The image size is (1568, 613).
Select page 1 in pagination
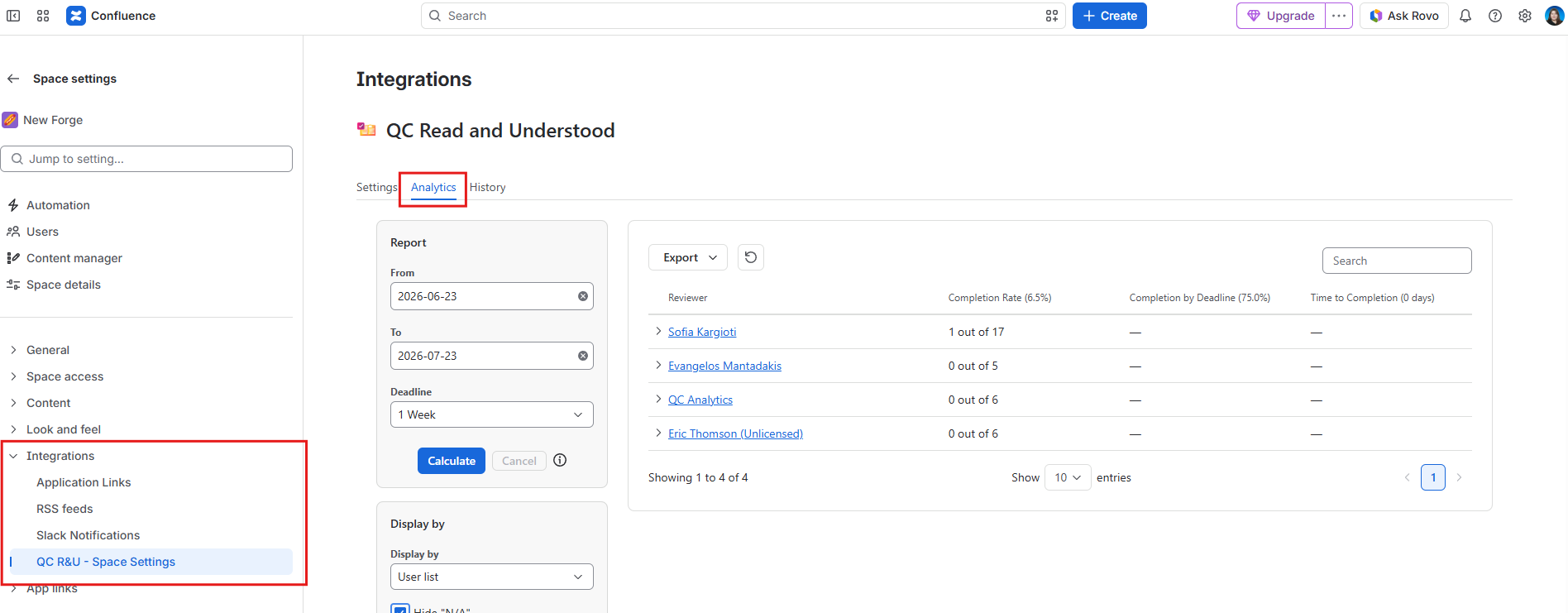point(1433,477)
